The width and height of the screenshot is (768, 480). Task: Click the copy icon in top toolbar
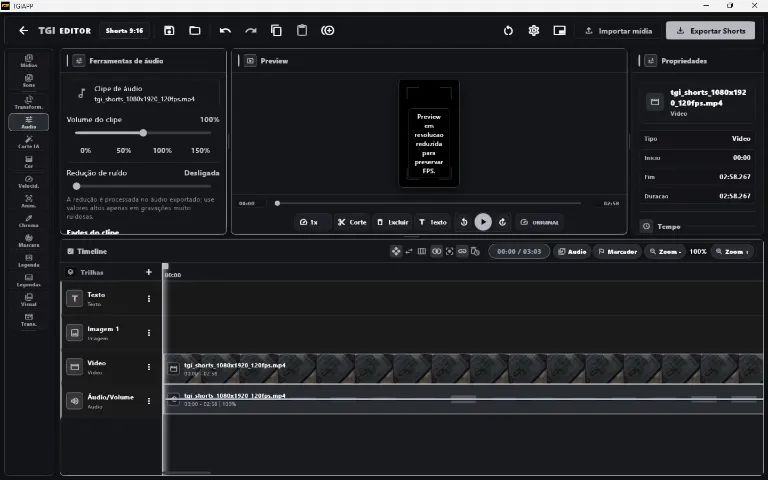pos(276,30)
